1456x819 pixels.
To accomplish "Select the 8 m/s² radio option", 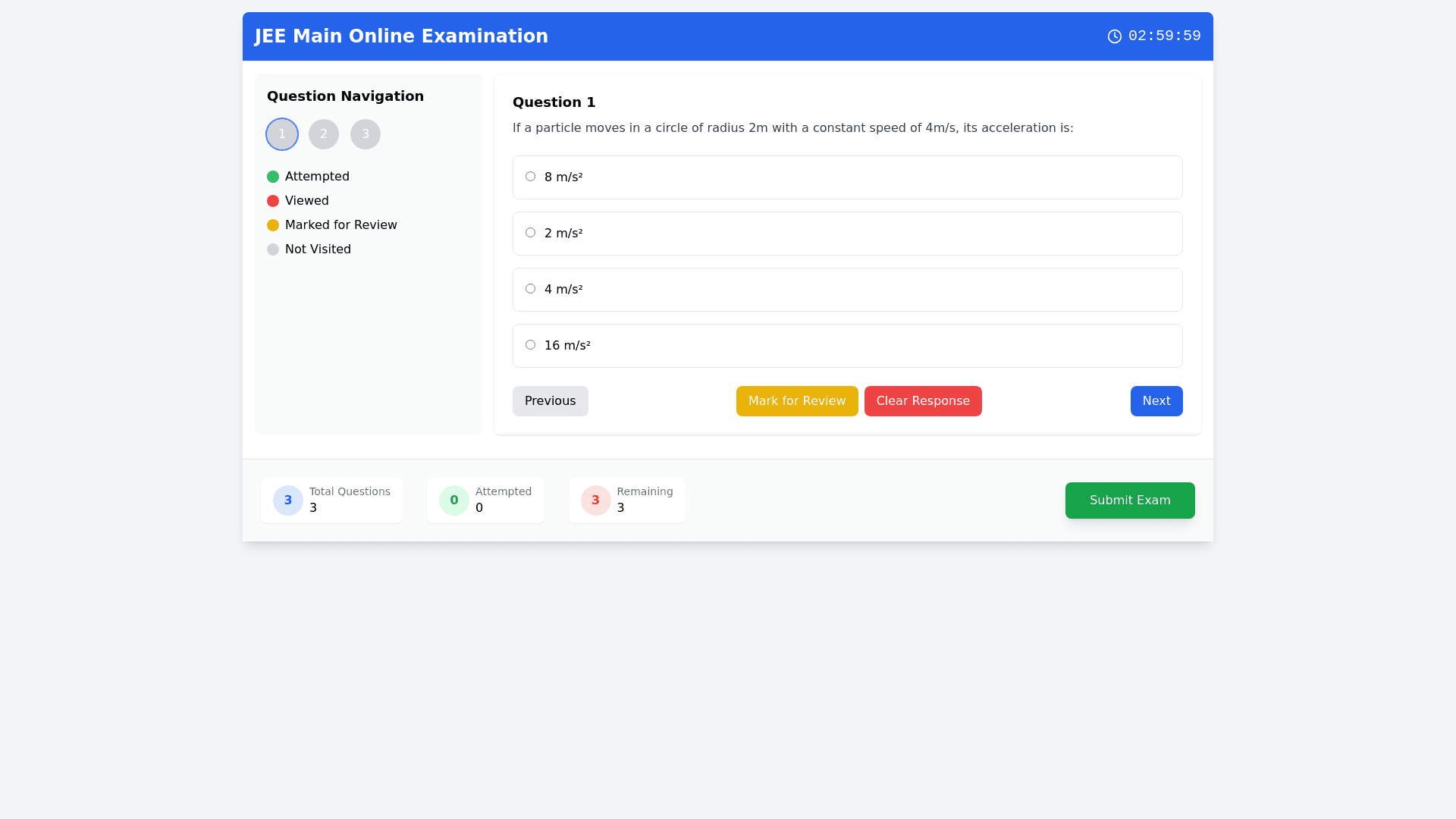I will pyautogui.click(x=530, y=177).
